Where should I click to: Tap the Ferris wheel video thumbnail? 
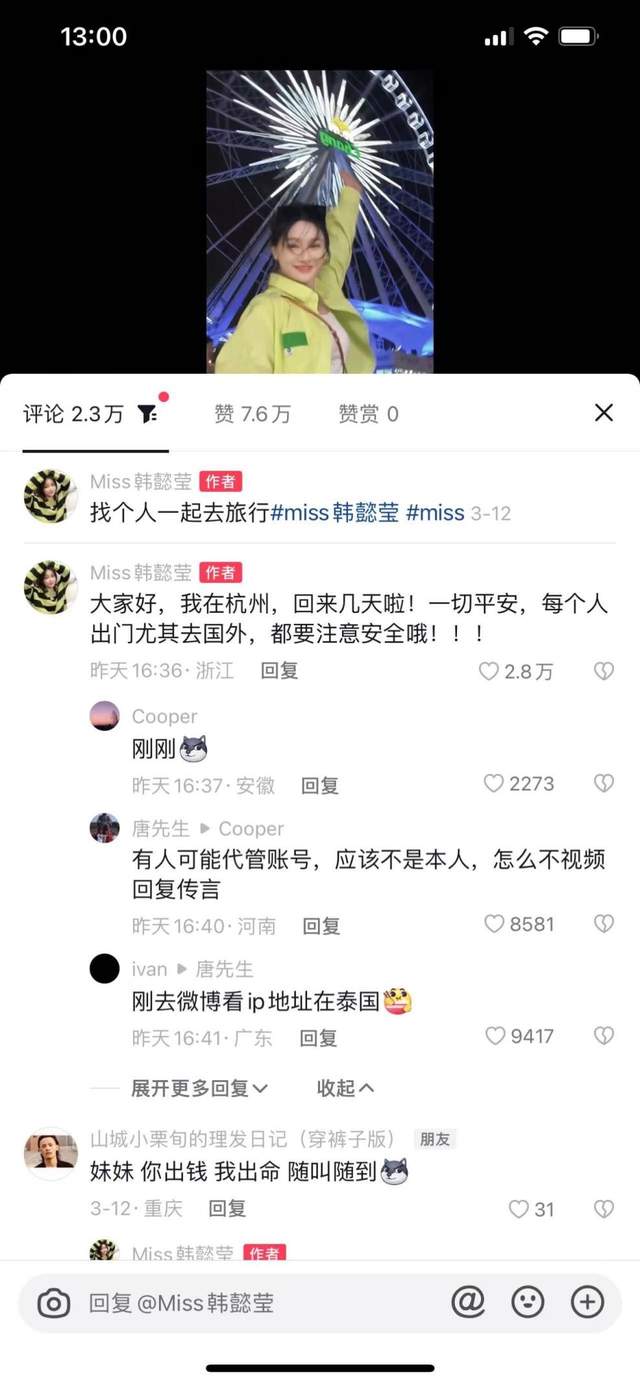(320, 221)
